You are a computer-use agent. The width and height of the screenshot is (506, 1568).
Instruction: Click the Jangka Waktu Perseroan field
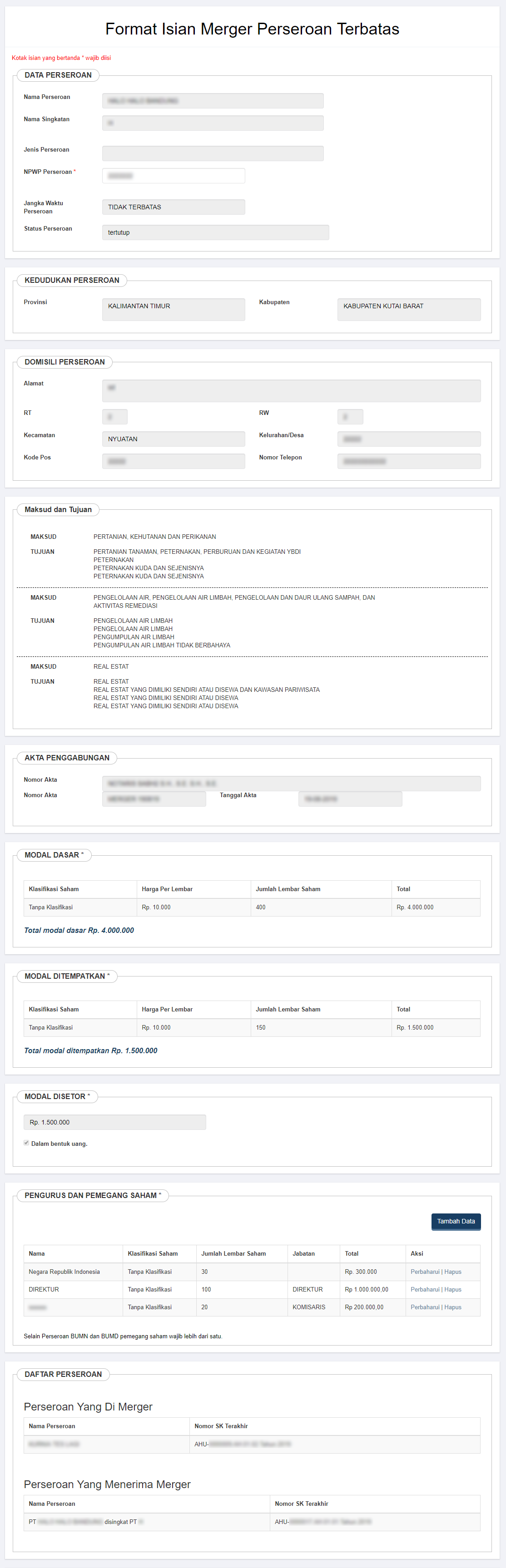[174, 207]
